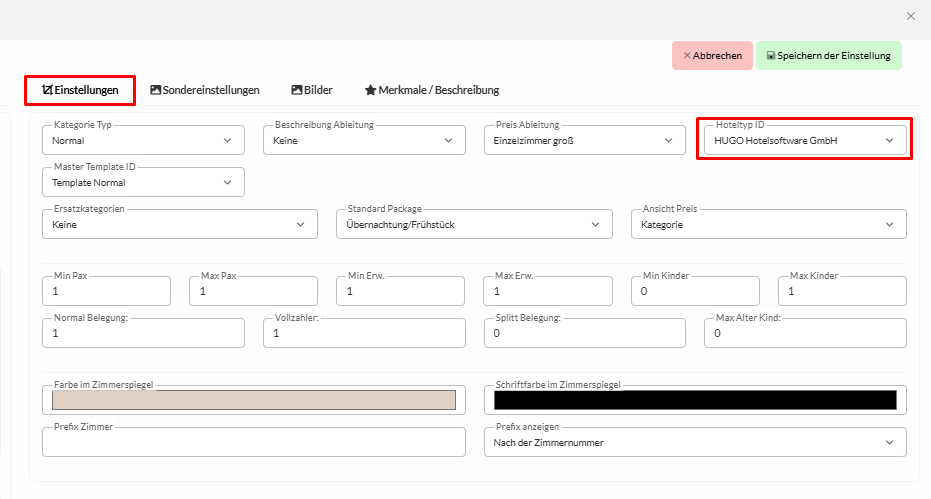
Task: Open the Standard Package dropdown
Action: tap(474, 225)
